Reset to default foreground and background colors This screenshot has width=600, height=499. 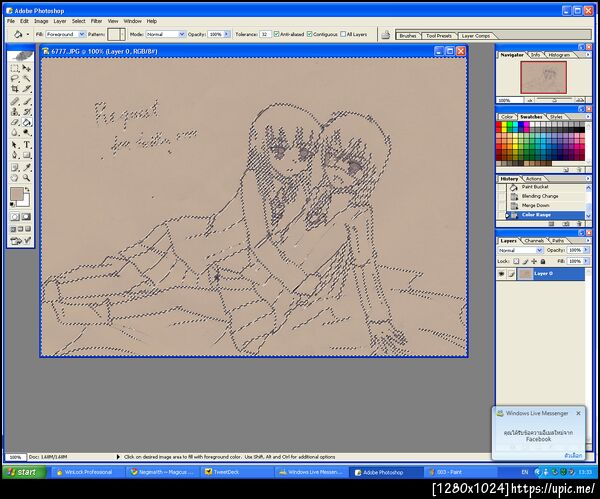(x=12, y=205)
